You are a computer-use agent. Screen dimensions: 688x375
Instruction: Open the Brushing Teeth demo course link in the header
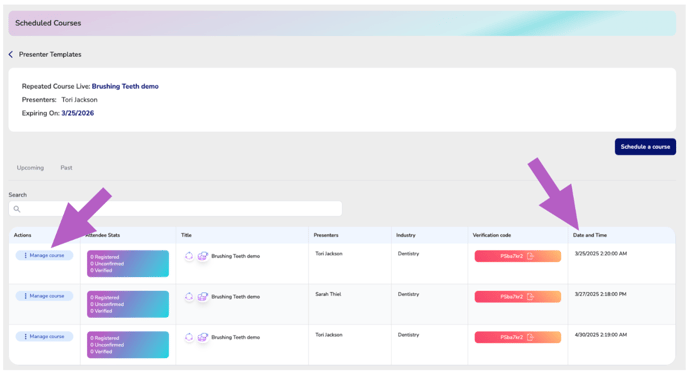click(125, 86)
